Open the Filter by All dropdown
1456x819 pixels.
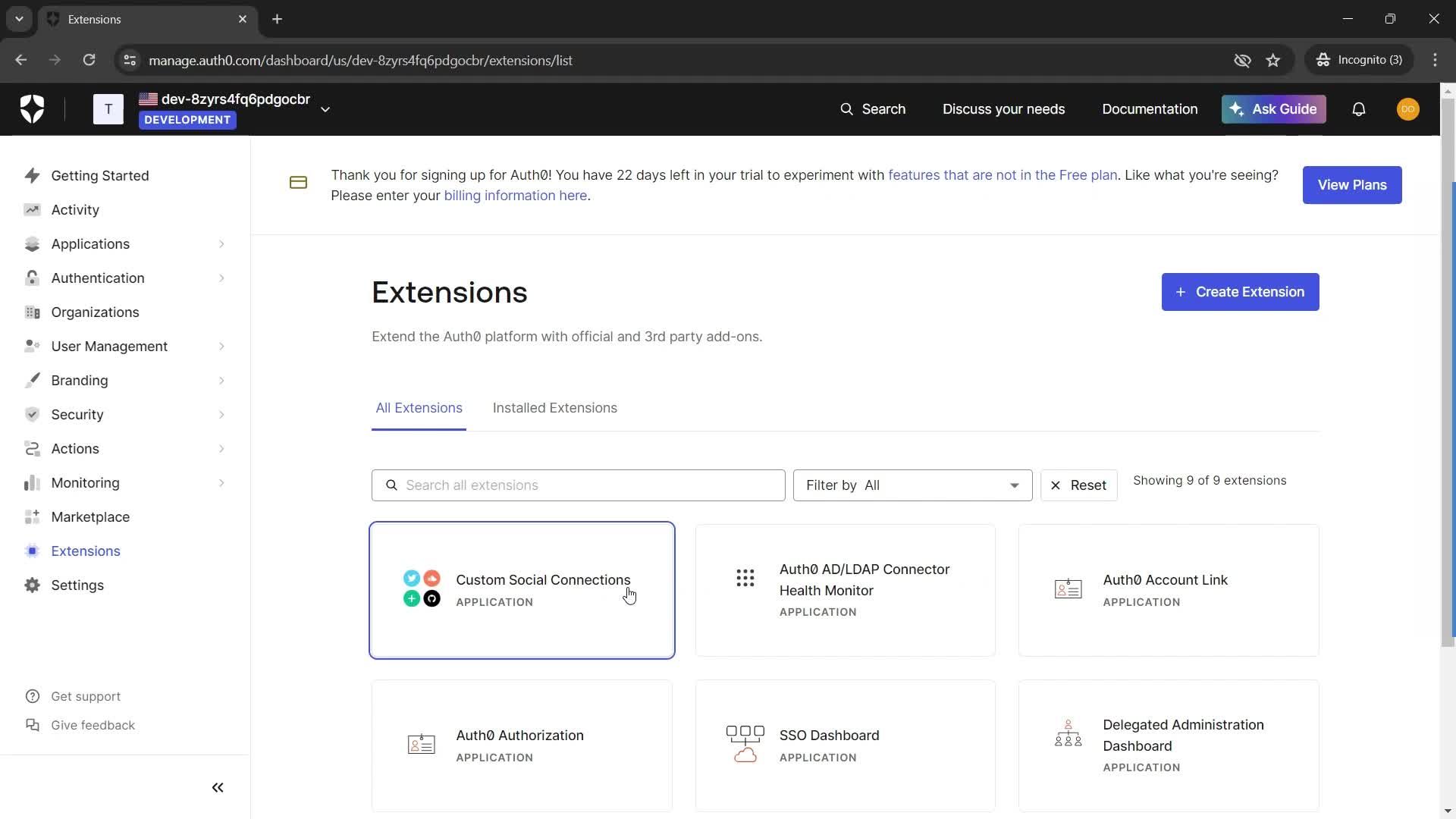click(x=912, y=485)
